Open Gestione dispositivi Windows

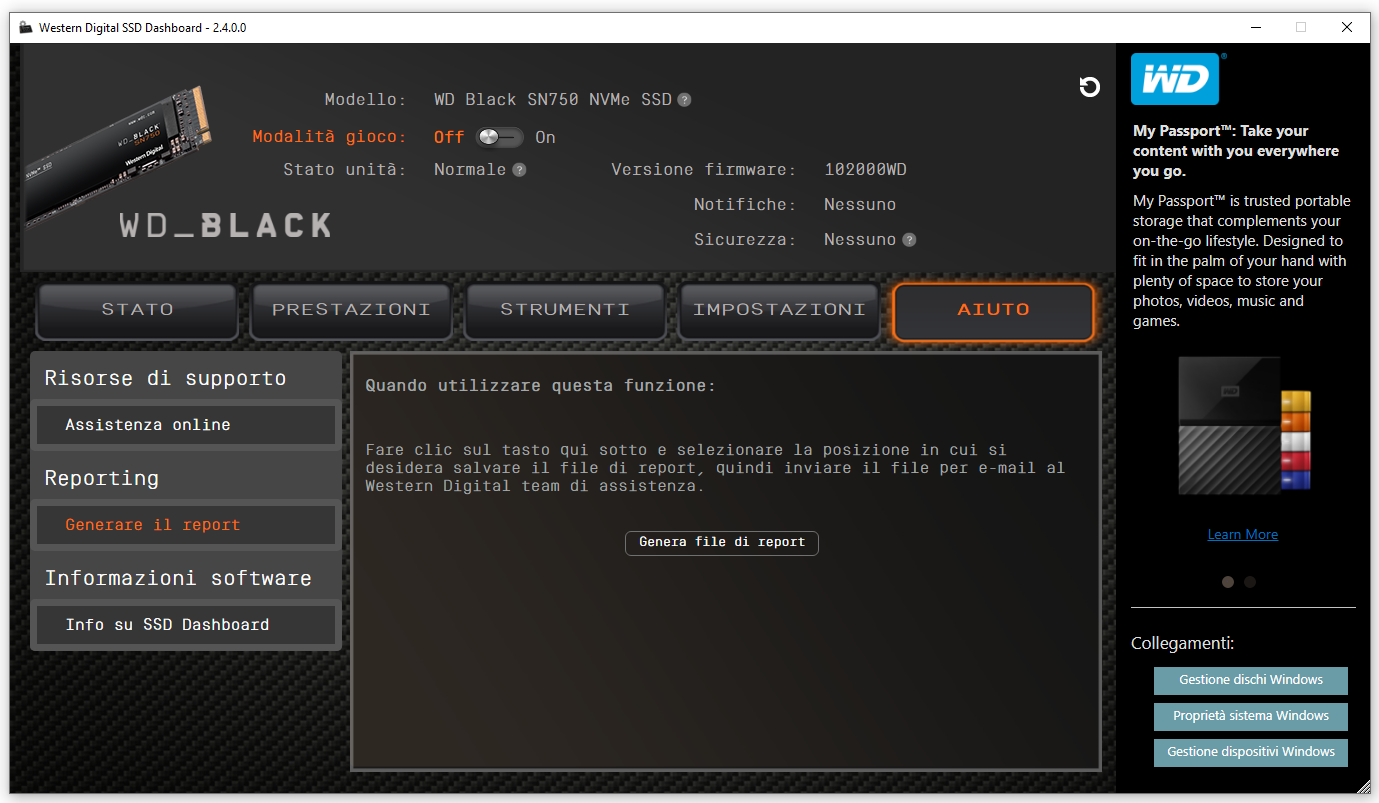point(1251,752)
